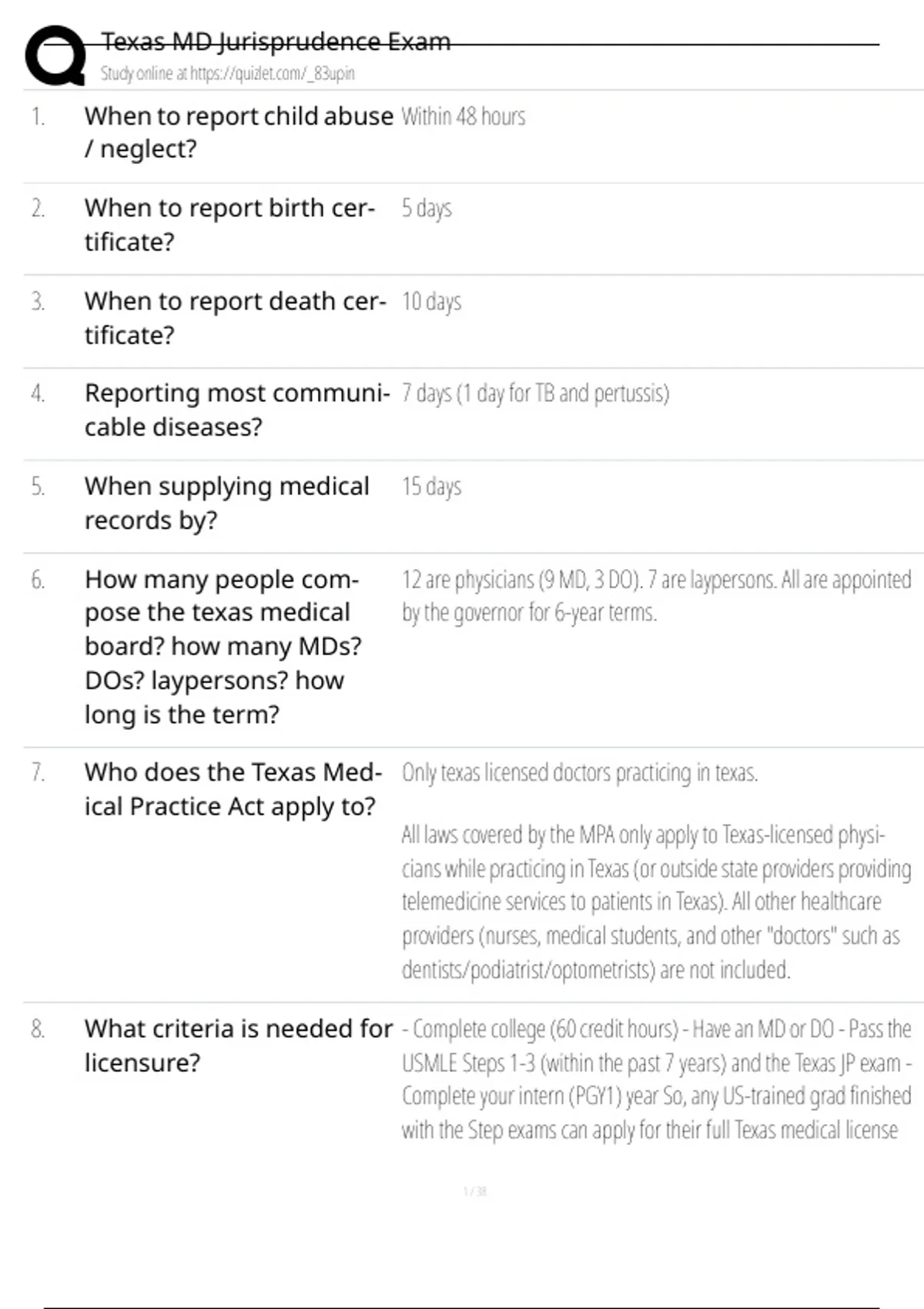924x1309 pixels.
Task: Click the TB and pertussis answer text
Action: 535,393
